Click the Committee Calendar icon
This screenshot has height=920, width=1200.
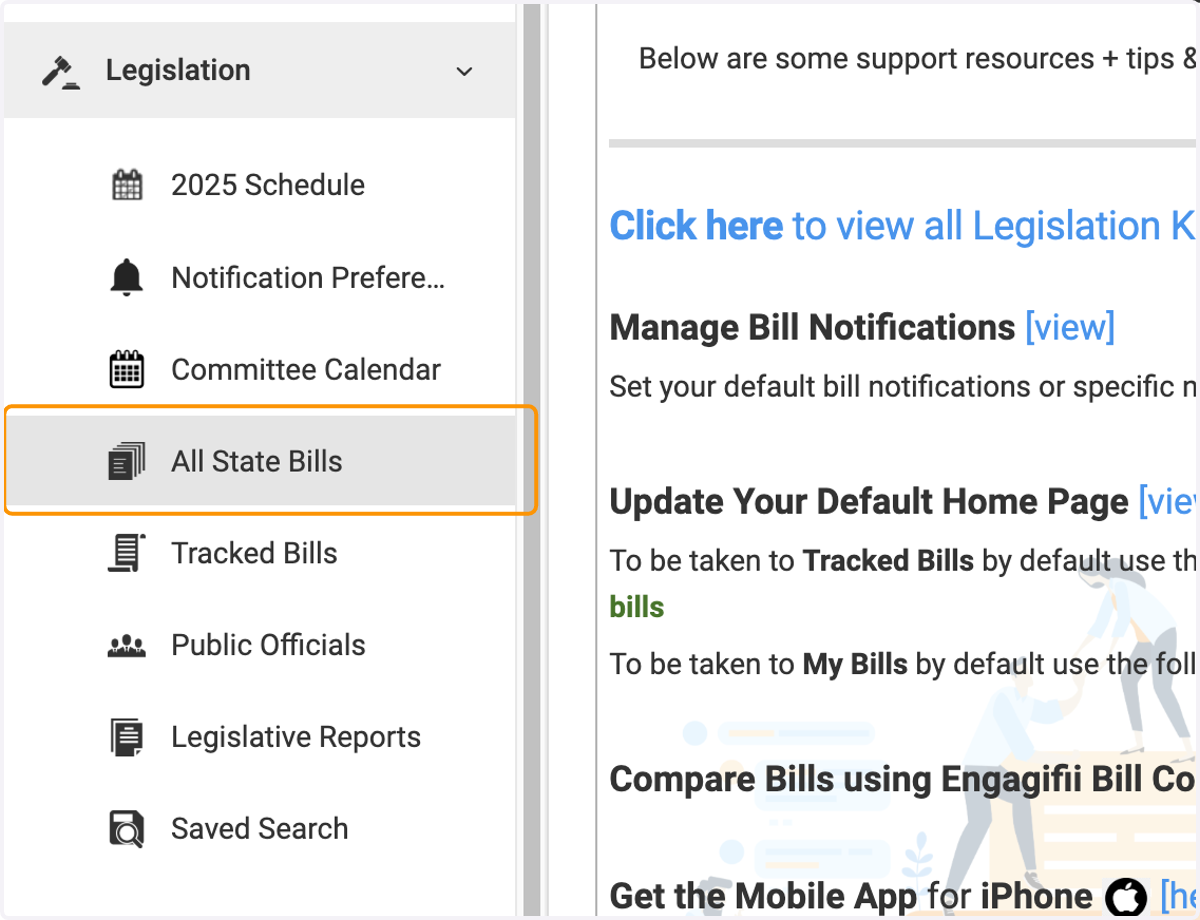(127, 369)
